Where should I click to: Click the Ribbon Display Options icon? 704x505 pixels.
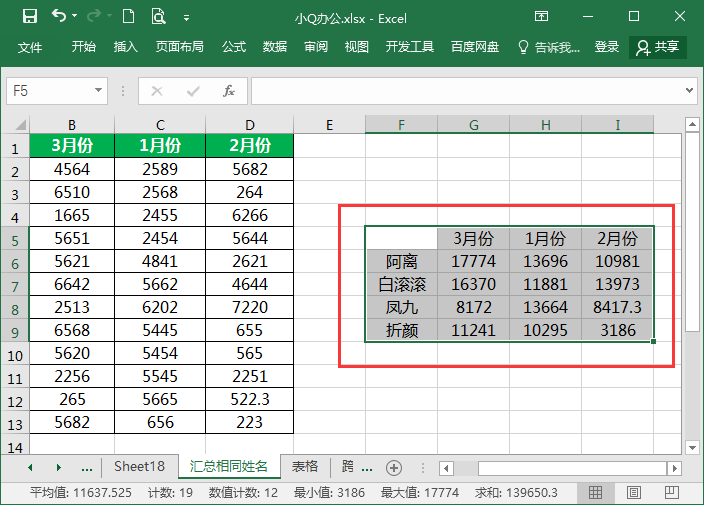[541, 17]
